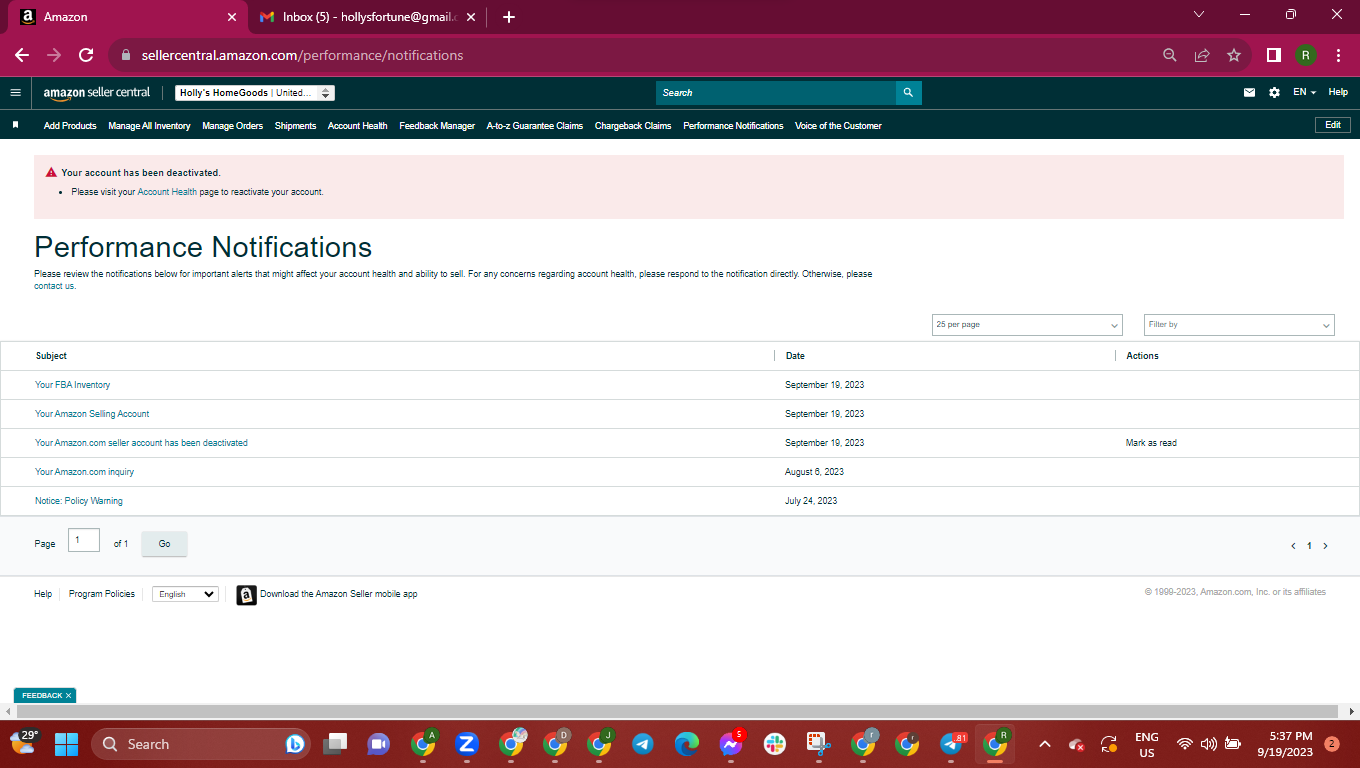The height and width of the screenshot is (768, 1360).
Task: Open the Snipping Tool from the taskbar
Action: click(819, 744)
